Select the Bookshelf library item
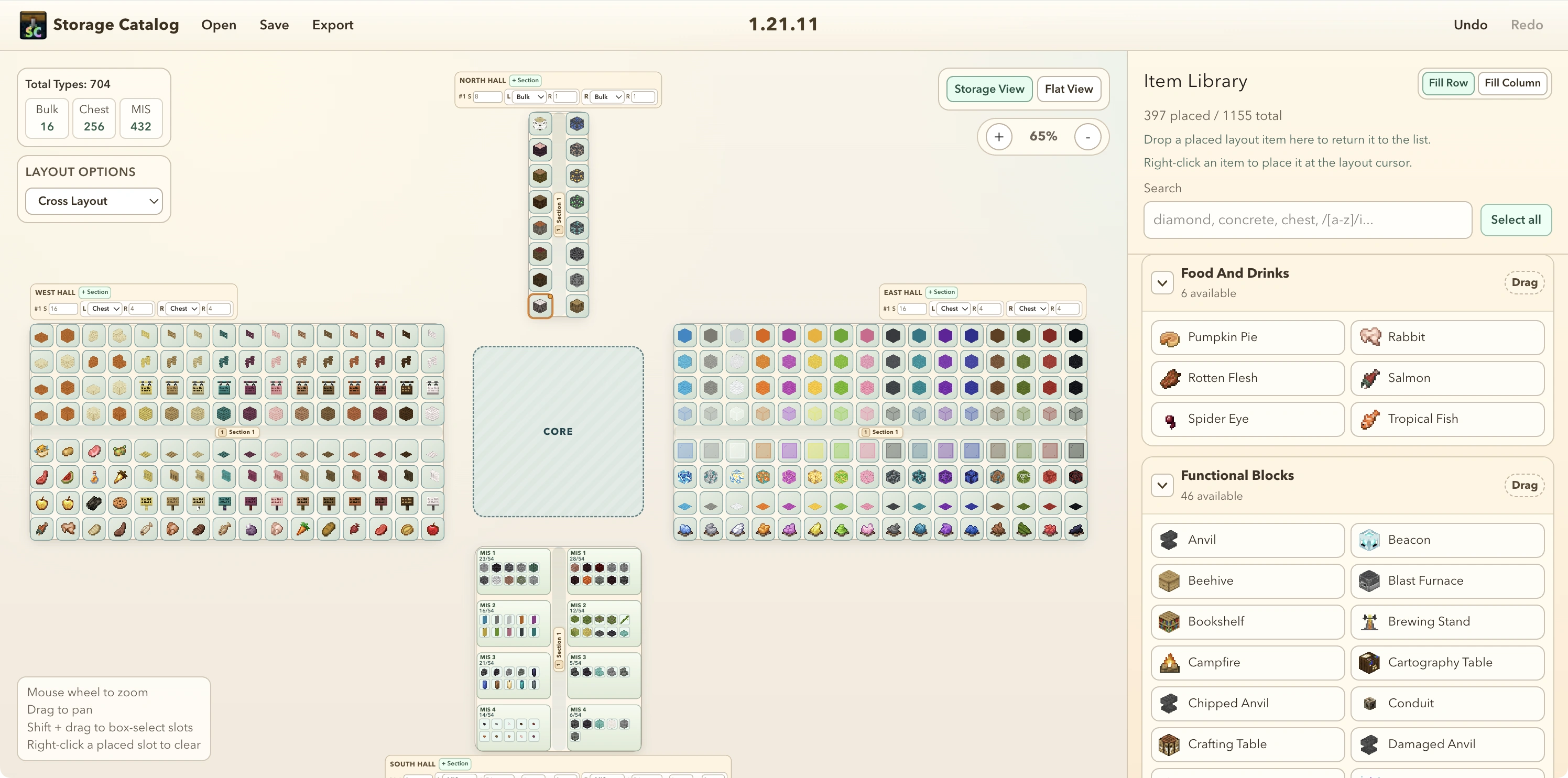The width and height of the screenshot is (1568, 778). click(x=1247, y=621)
